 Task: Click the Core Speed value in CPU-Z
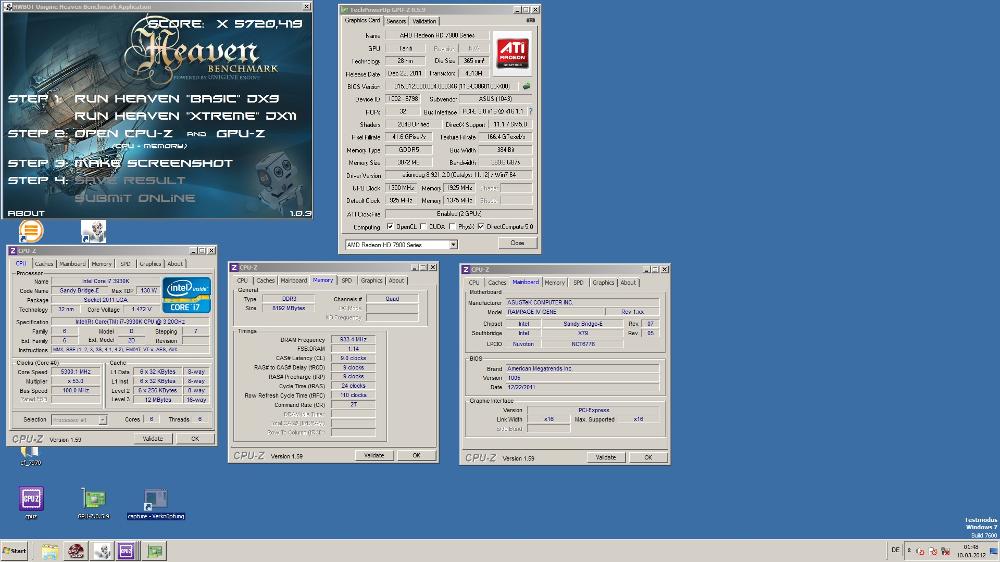pos(76,371)
